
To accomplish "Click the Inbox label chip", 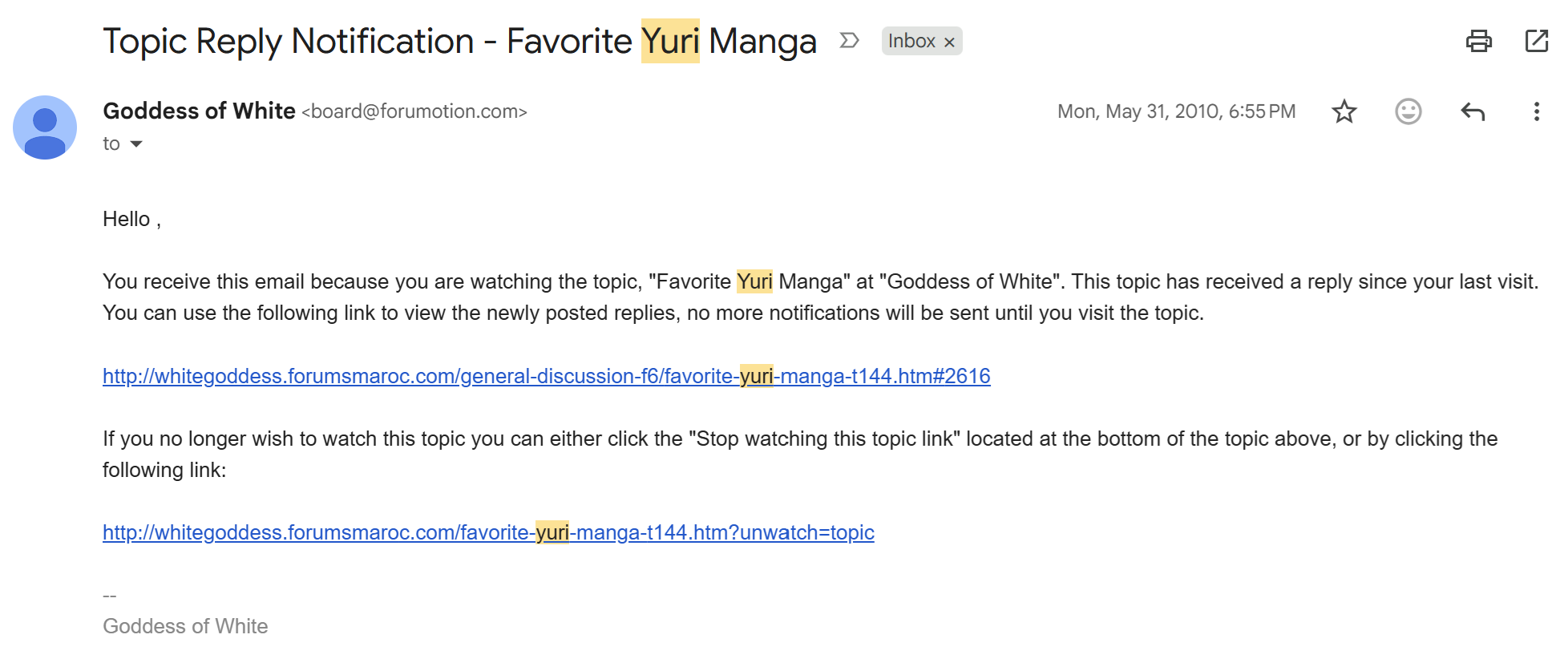I will [x=911, y=41].
